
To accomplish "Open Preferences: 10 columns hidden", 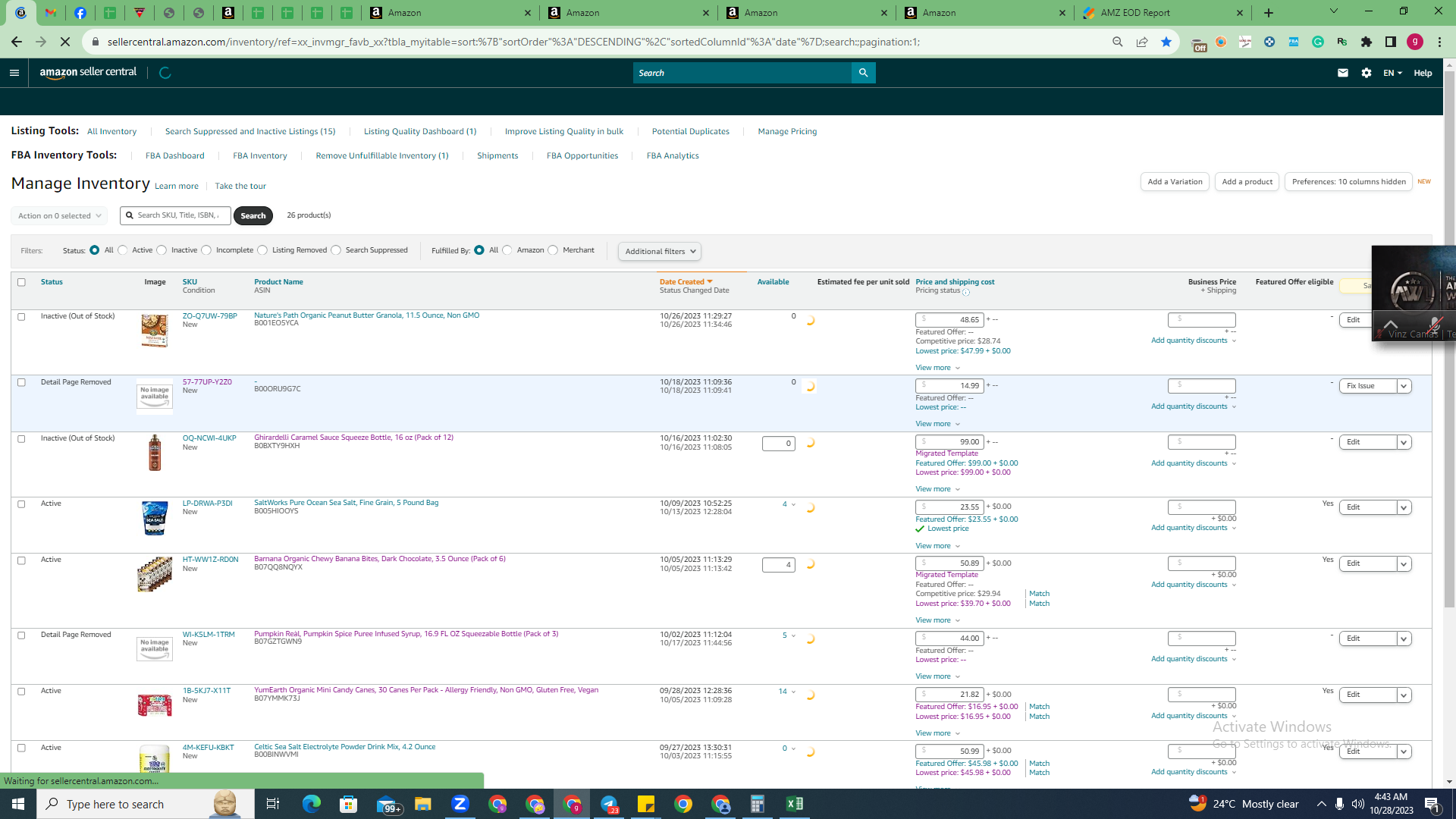I will [1348, 182].
